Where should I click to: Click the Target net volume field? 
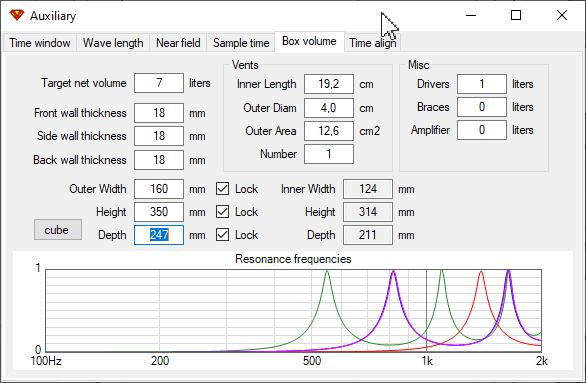159,83
